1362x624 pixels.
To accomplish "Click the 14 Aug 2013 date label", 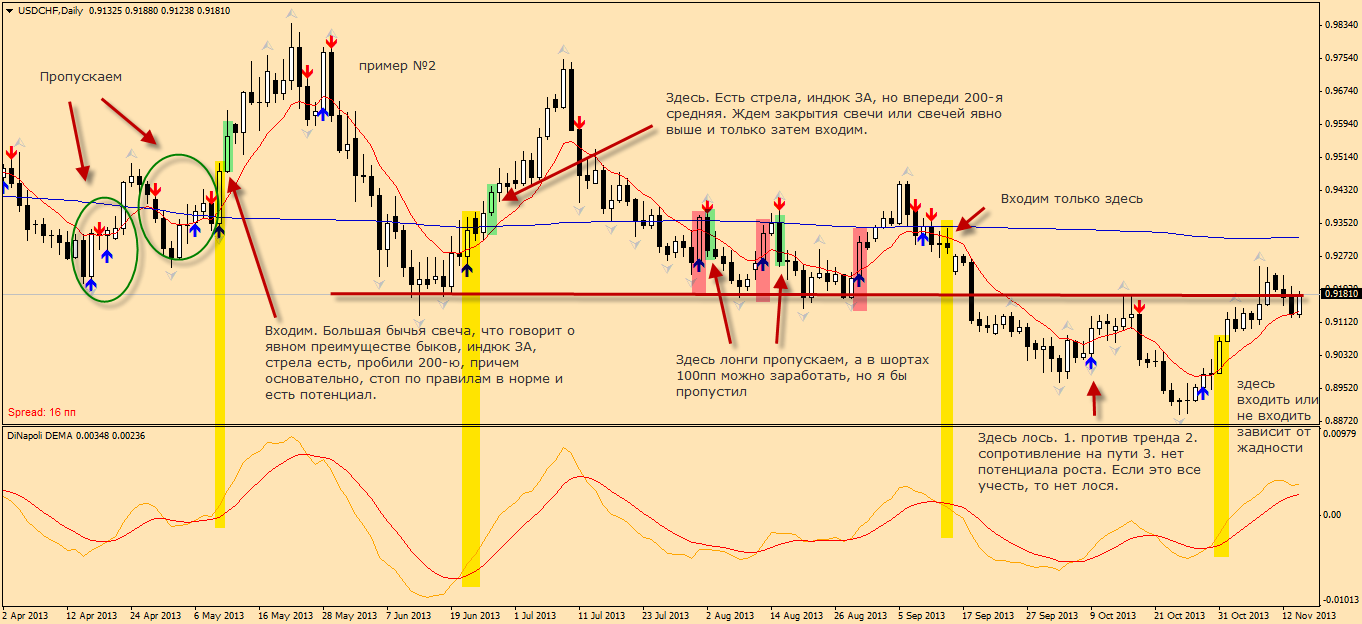I will pyautogui.click(x=795, y=616).
